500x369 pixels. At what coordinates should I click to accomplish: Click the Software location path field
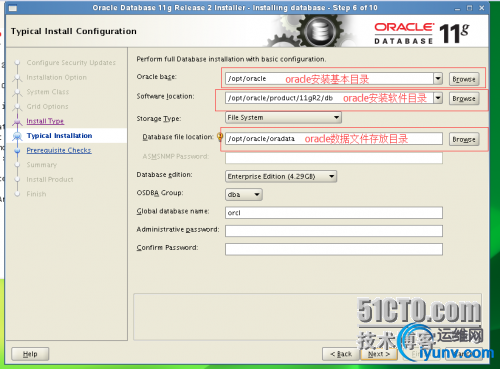[x=329, y=98]
